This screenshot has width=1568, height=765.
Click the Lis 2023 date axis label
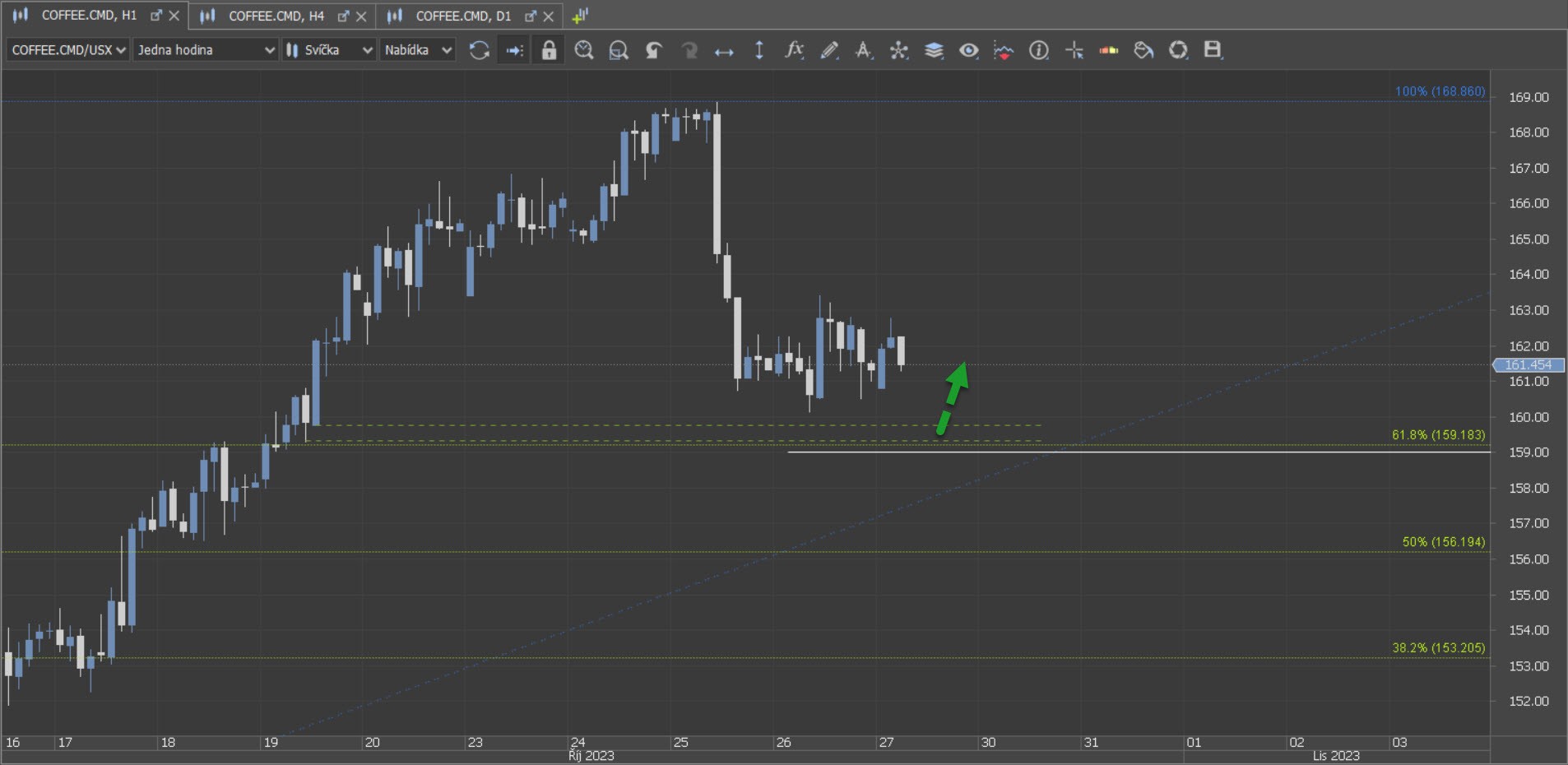pos(1336,756)
